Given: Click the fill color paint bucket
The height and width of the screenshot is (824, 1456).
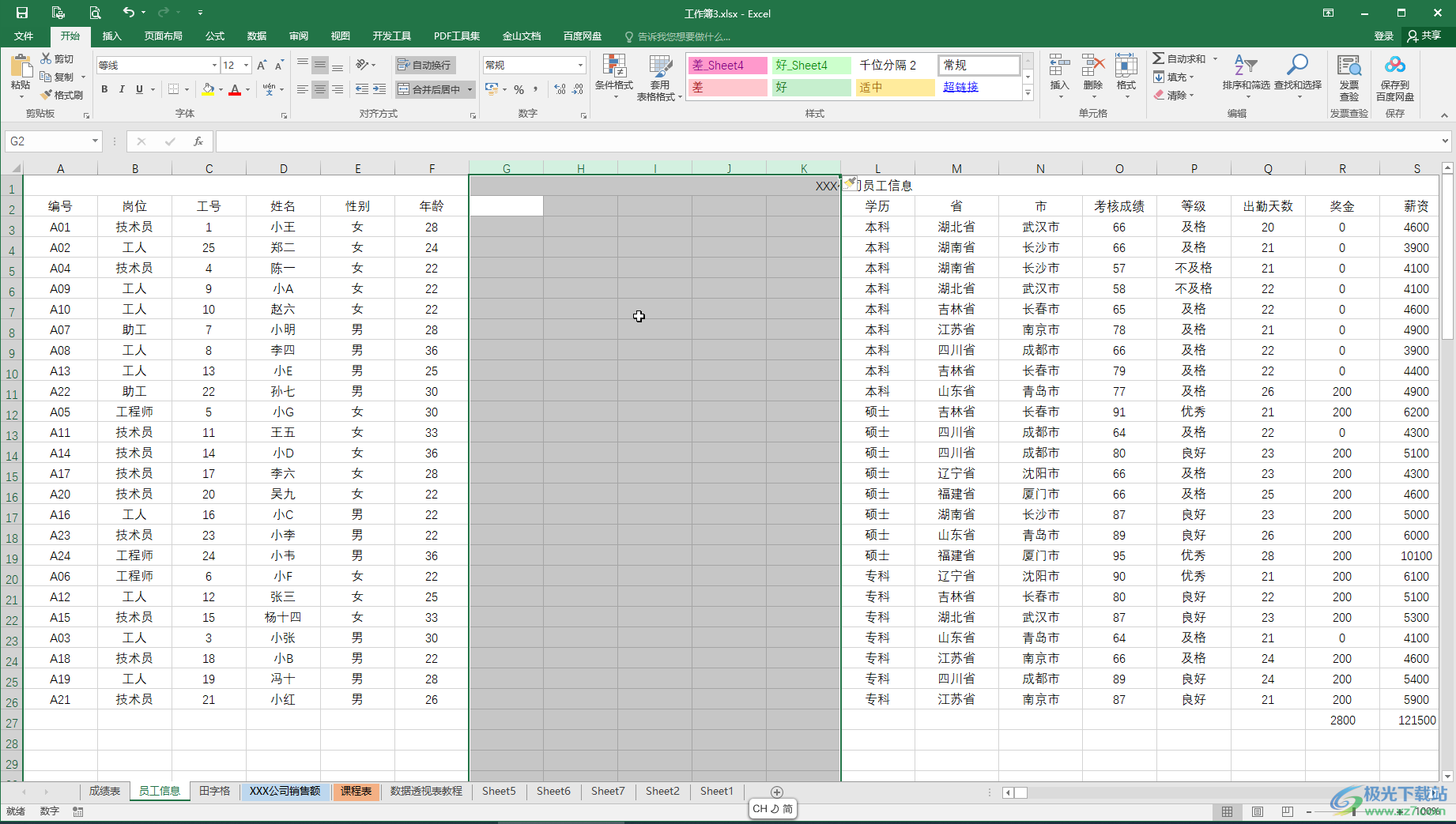Looking at the screenshot, I should (x=208, y=89).
